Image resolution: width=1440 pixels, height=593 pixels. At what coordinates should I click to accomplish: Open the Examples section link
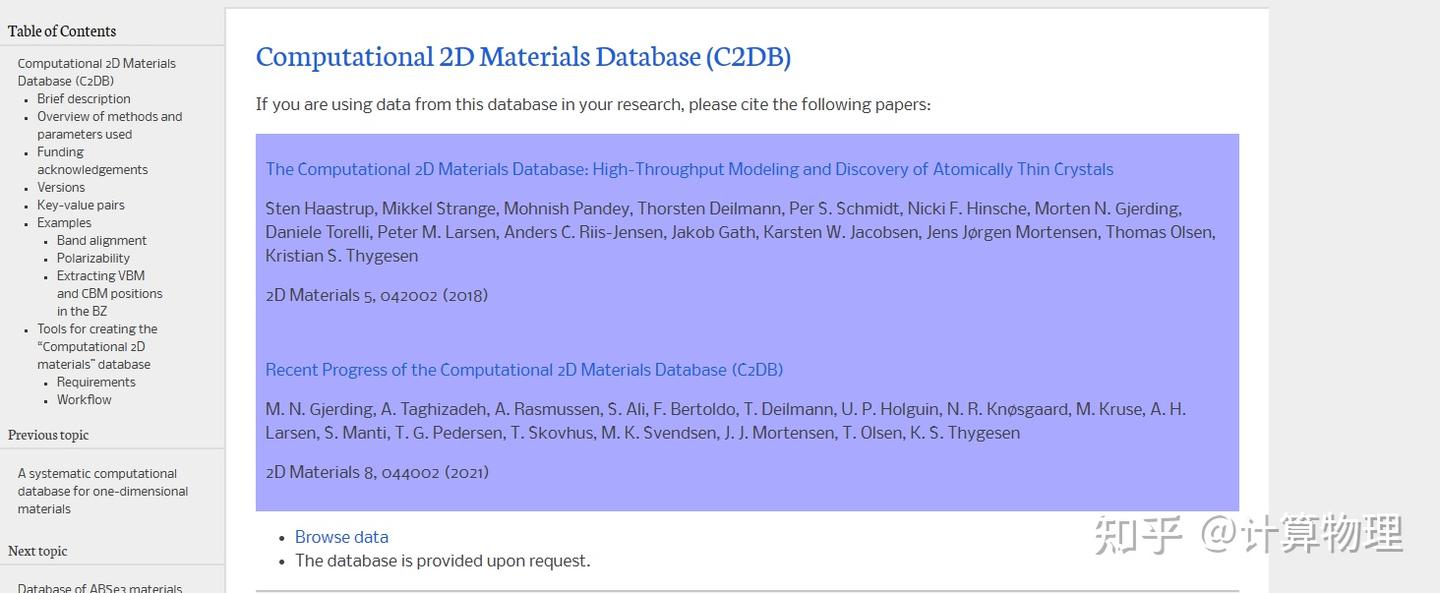point(64,223)
